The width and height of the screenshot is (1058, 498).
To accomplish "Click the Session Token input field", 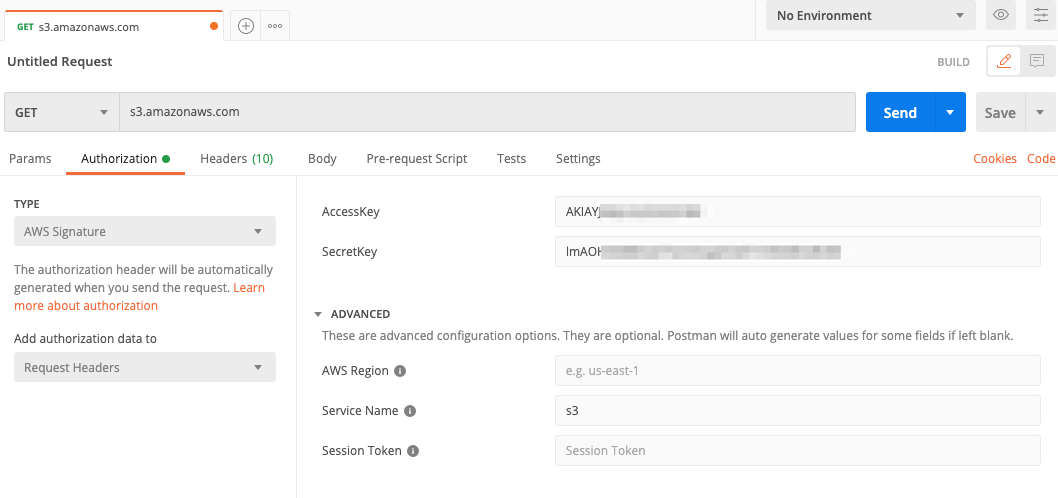I will 798,451.
